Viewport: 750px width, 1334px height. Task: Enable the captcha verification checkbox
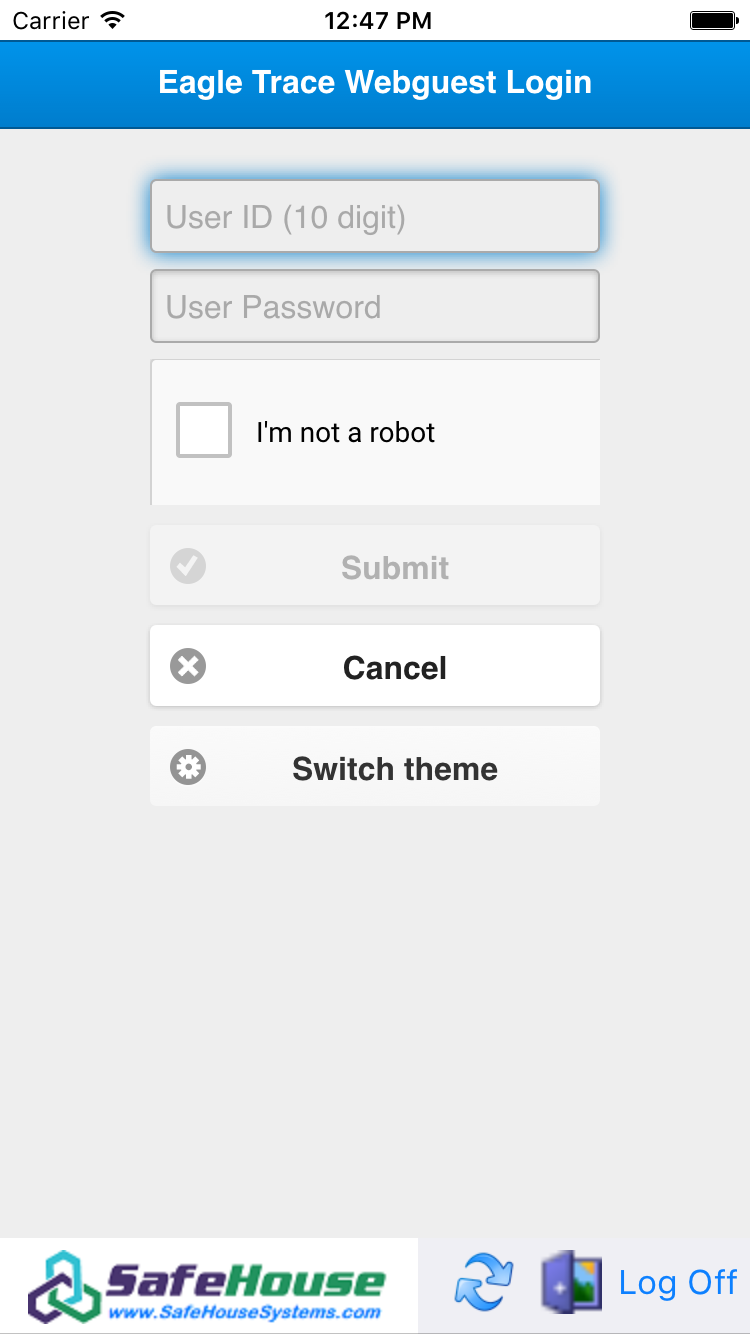(203, 429)
